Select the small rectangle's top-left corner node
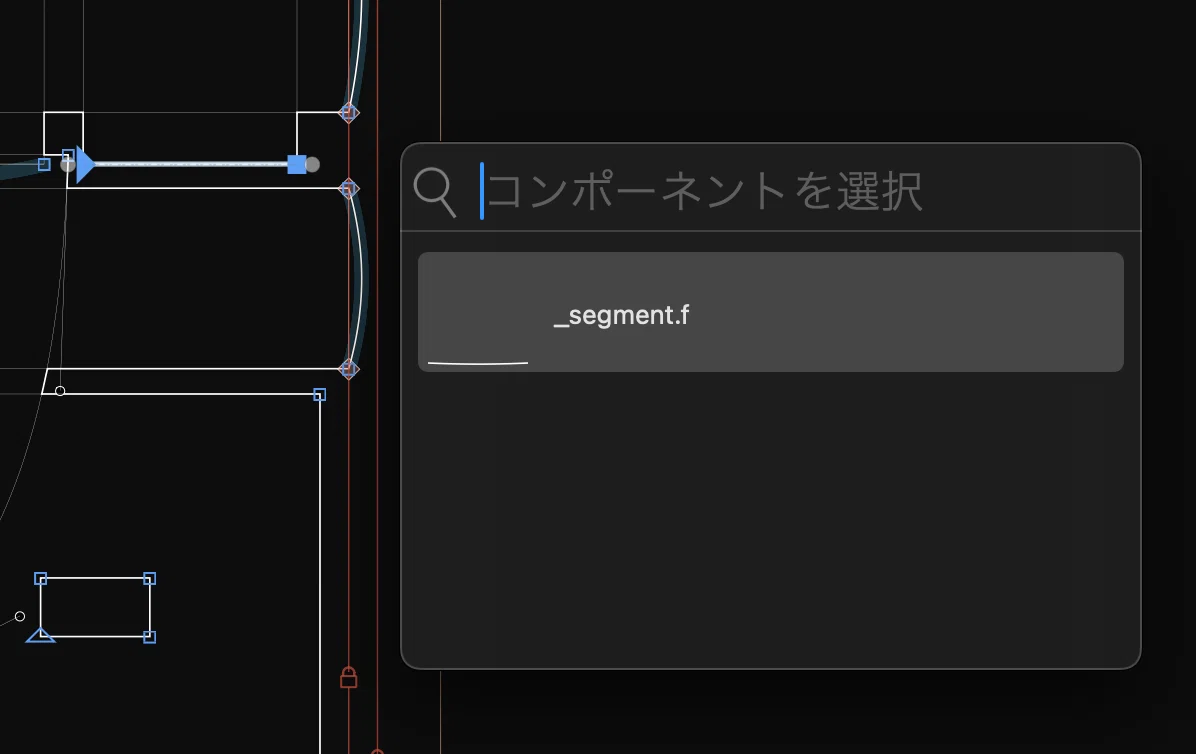Viewport: 1196px width, 754px height. (x=41, y=579)
